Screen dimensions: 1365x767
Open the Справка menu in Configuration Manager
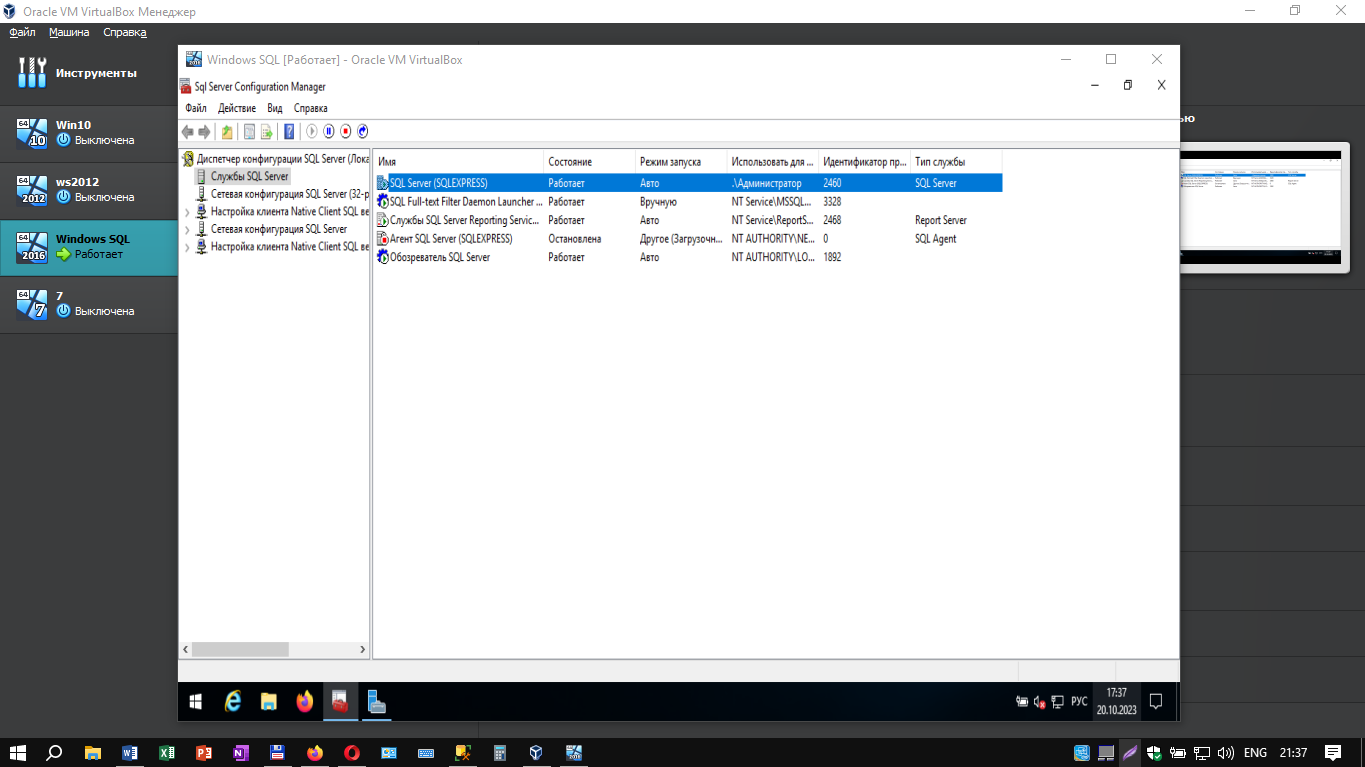[311, 108]
